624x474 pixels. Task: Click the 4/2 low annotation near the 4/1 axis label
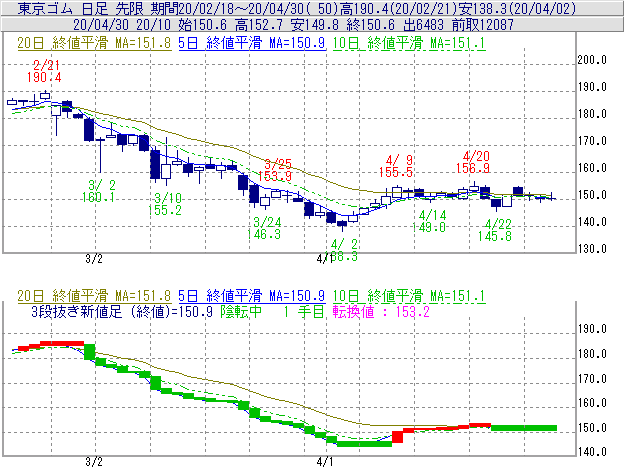pos(344,250)
